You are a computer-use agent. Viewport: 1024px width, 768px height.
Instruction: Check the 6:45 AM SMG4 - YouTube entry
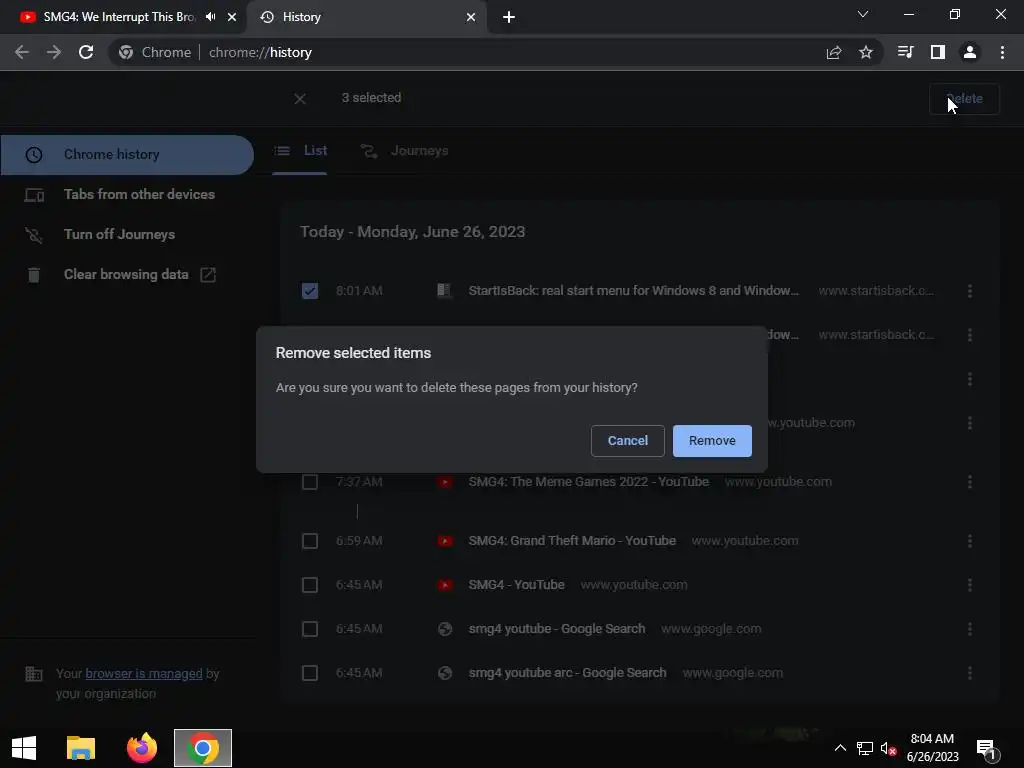point(310,584)
